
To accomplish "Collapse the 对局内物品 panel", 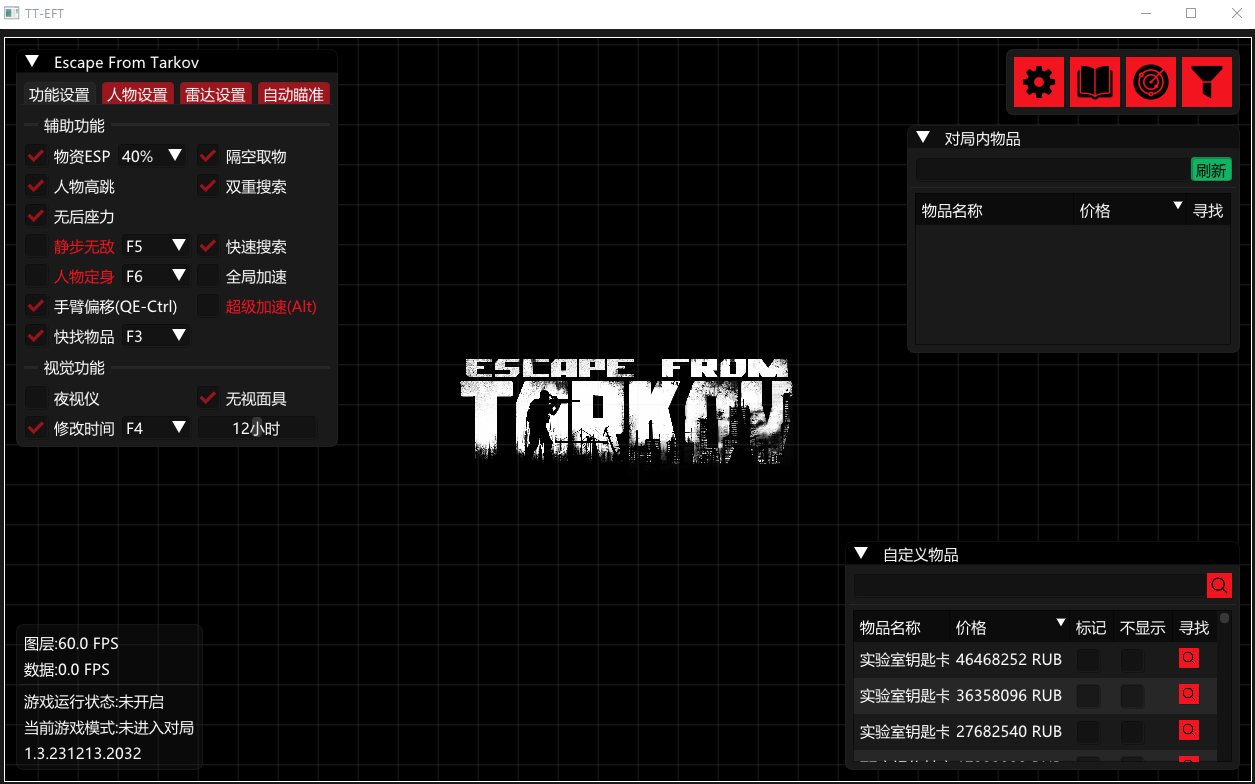I will 923,138.
